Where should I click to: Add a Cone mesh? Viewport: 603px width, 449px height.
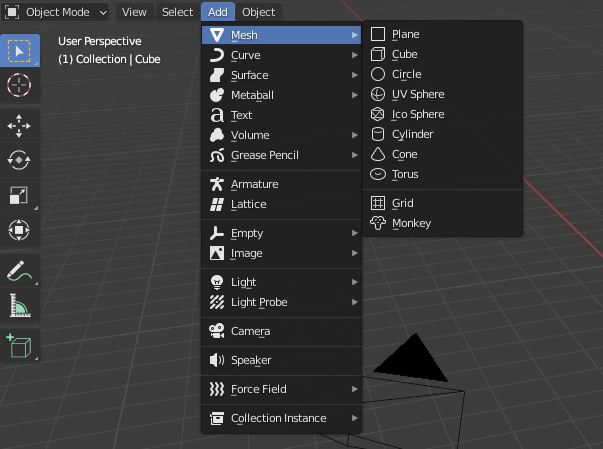[x=443, y=154]
